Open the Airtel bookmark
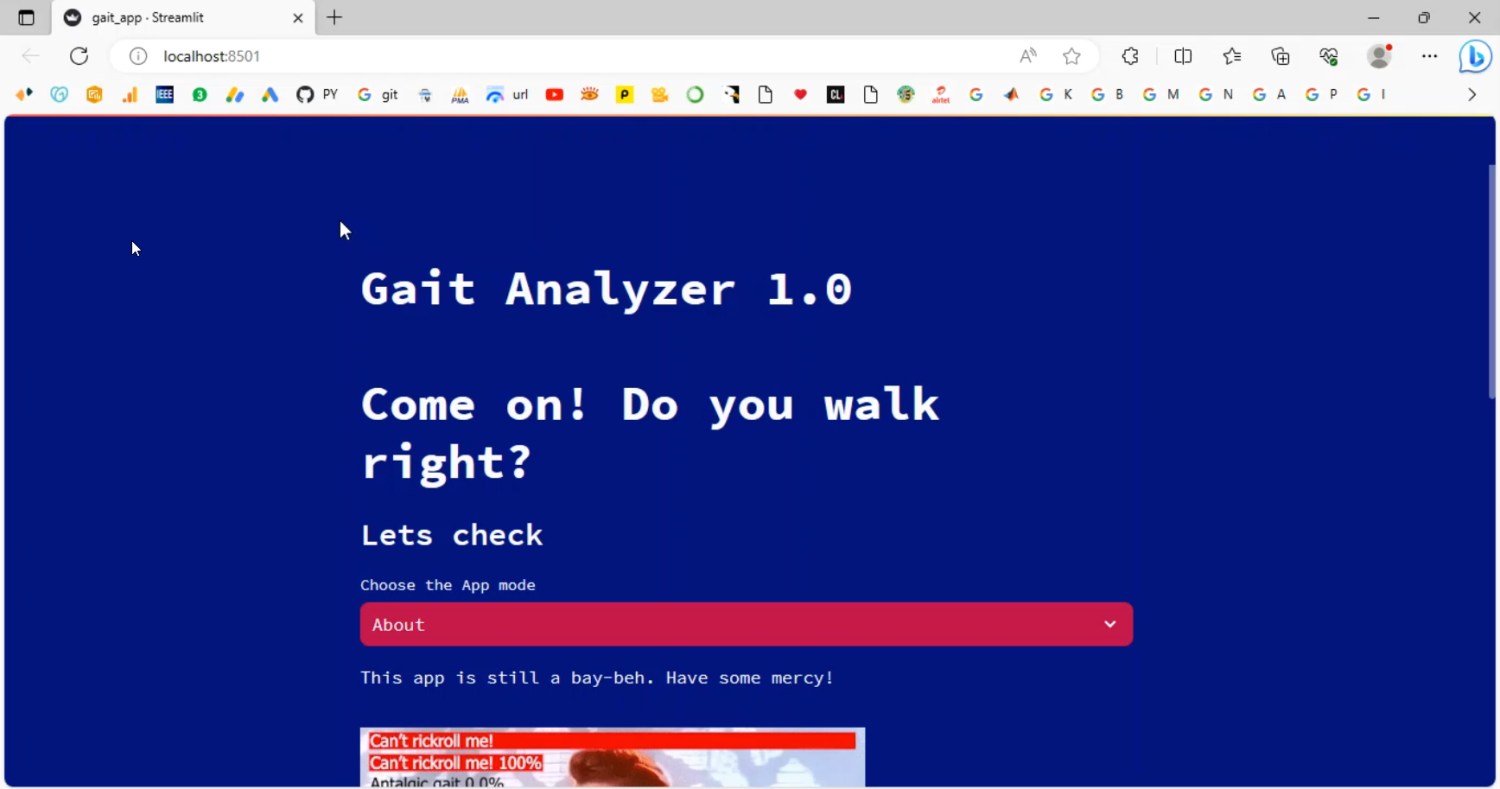This screenshot has height=789, width=1500. tap(940, 94)
